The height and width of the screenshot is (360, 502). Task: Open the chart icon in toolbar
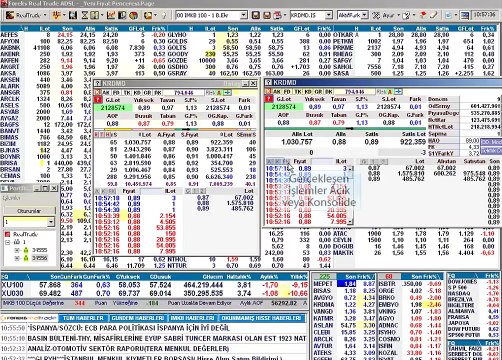click(x=111, y=15)
